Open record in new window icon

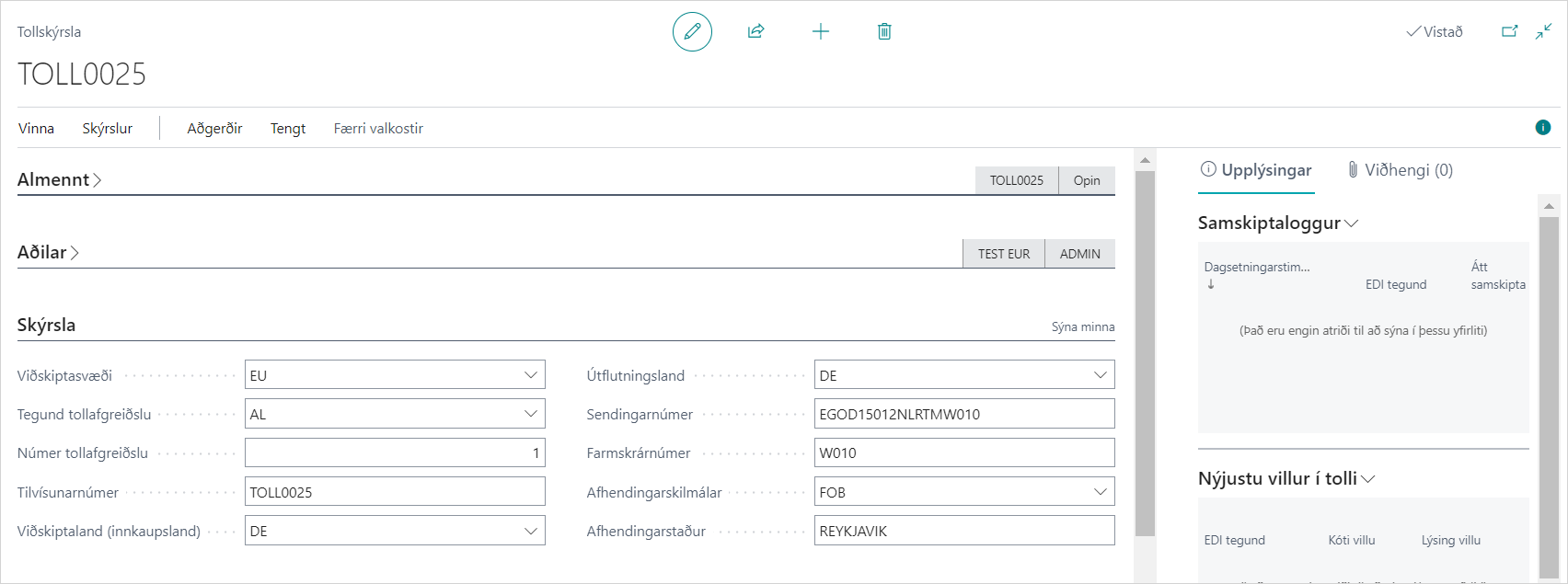coord(1509,31)
